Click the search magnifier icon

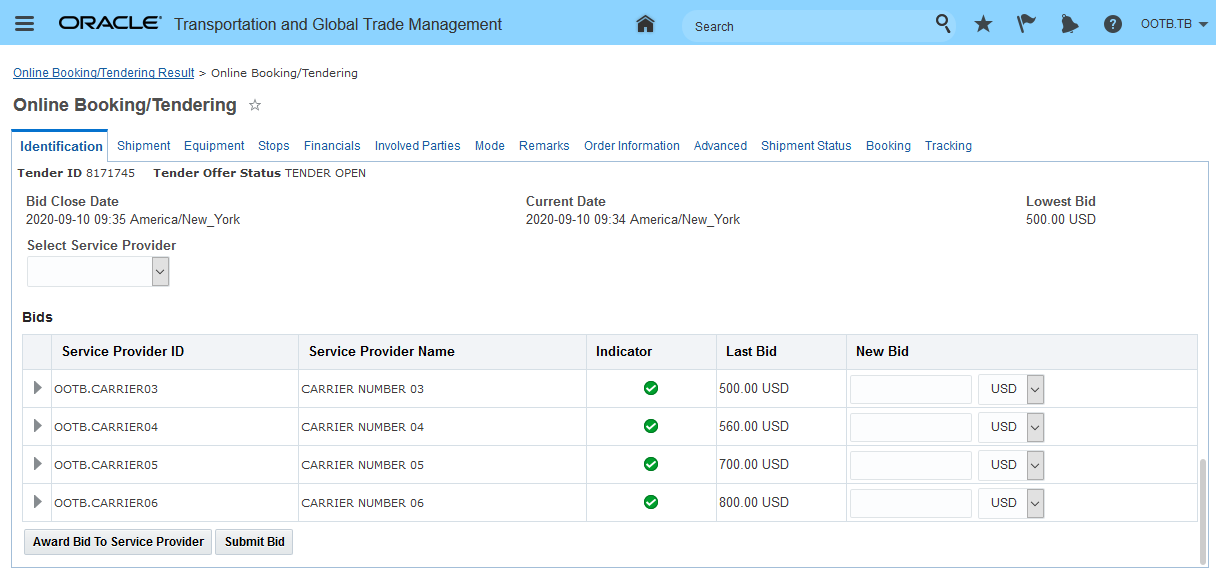click(943, 24)
